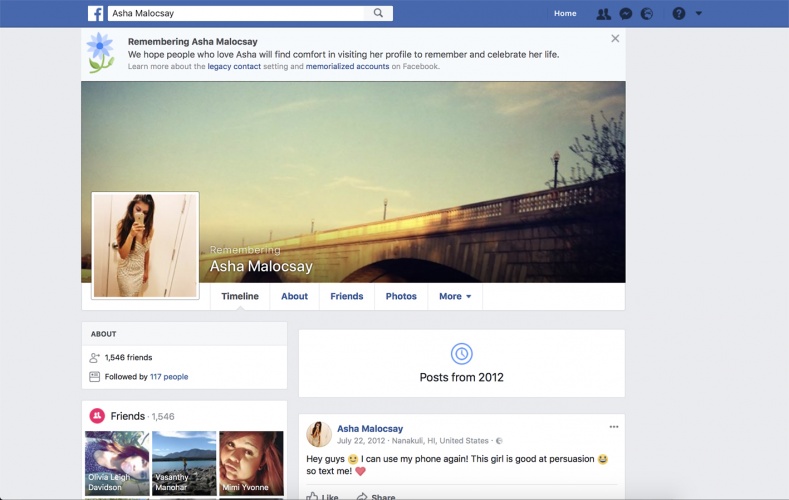Open the memorialized accounts link

[347, 66]
